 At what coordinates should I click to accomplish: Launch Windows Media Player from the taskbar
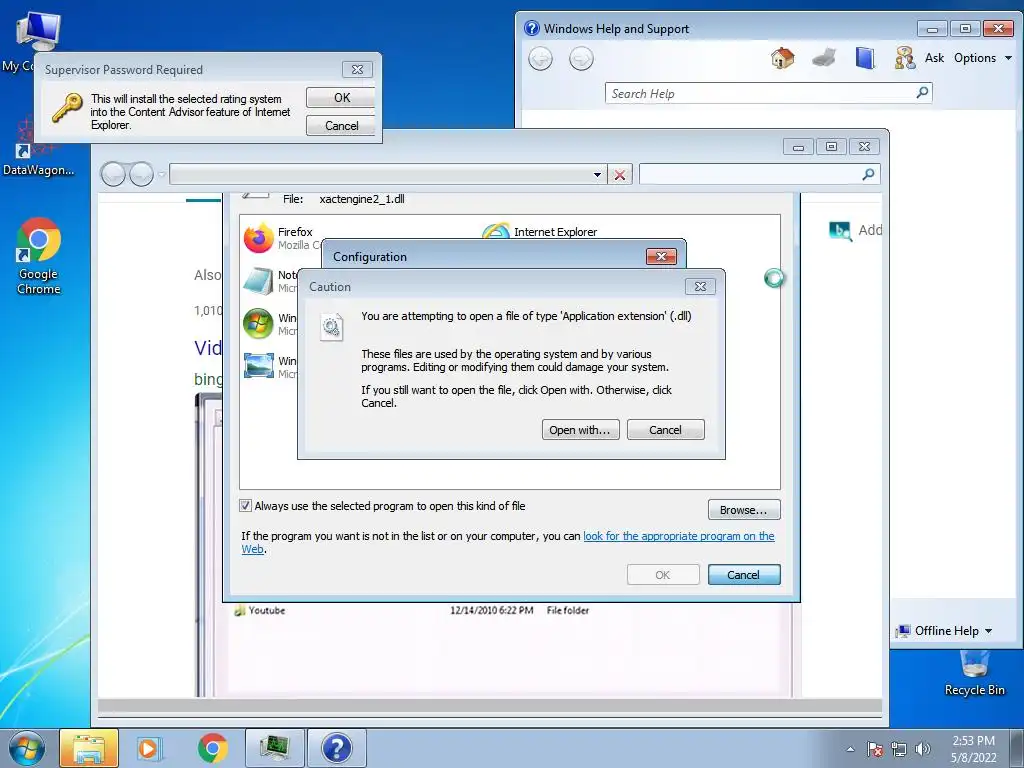(x=149, y=748)
